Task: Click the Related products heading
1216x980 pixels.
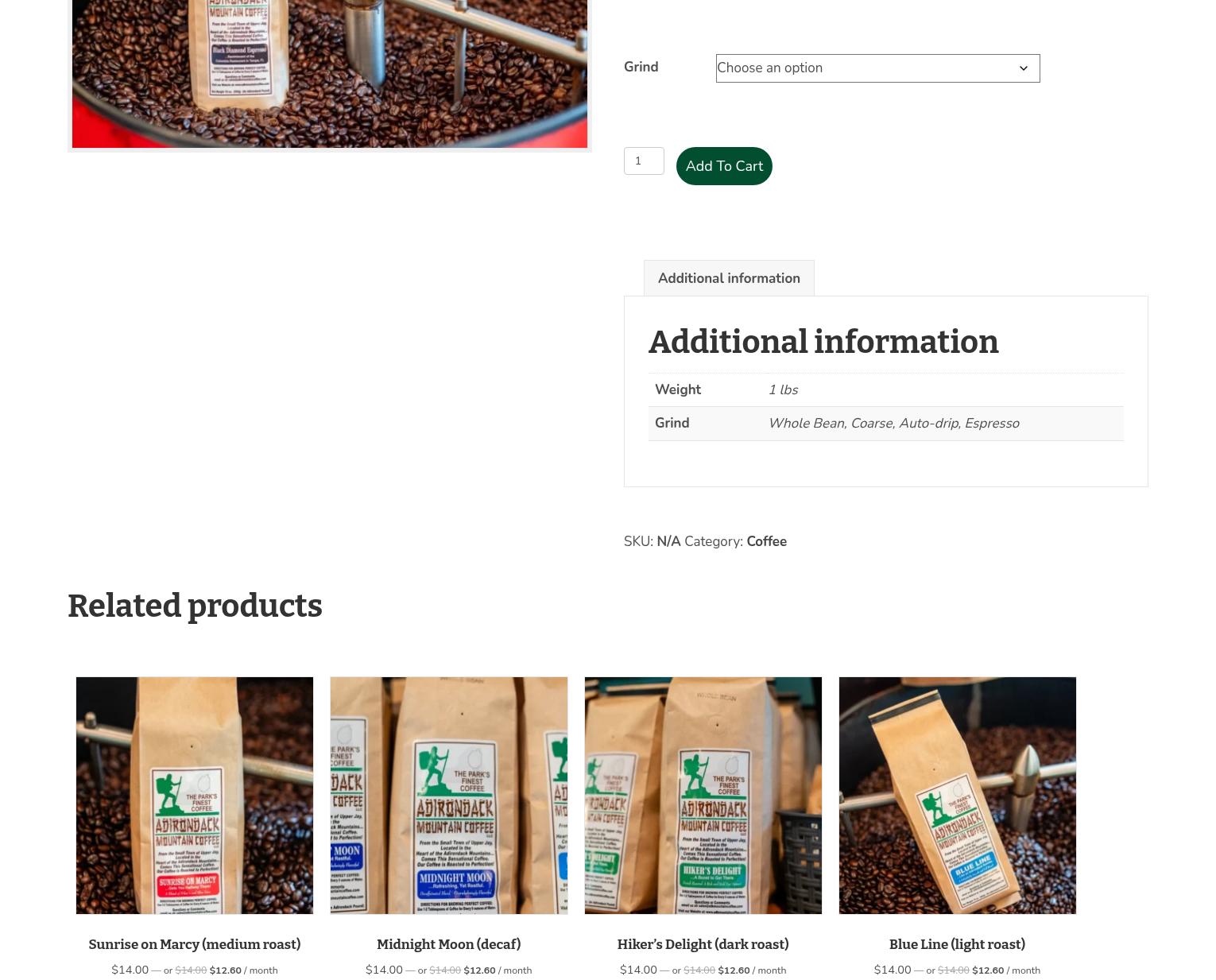Action: click(195, 606)
